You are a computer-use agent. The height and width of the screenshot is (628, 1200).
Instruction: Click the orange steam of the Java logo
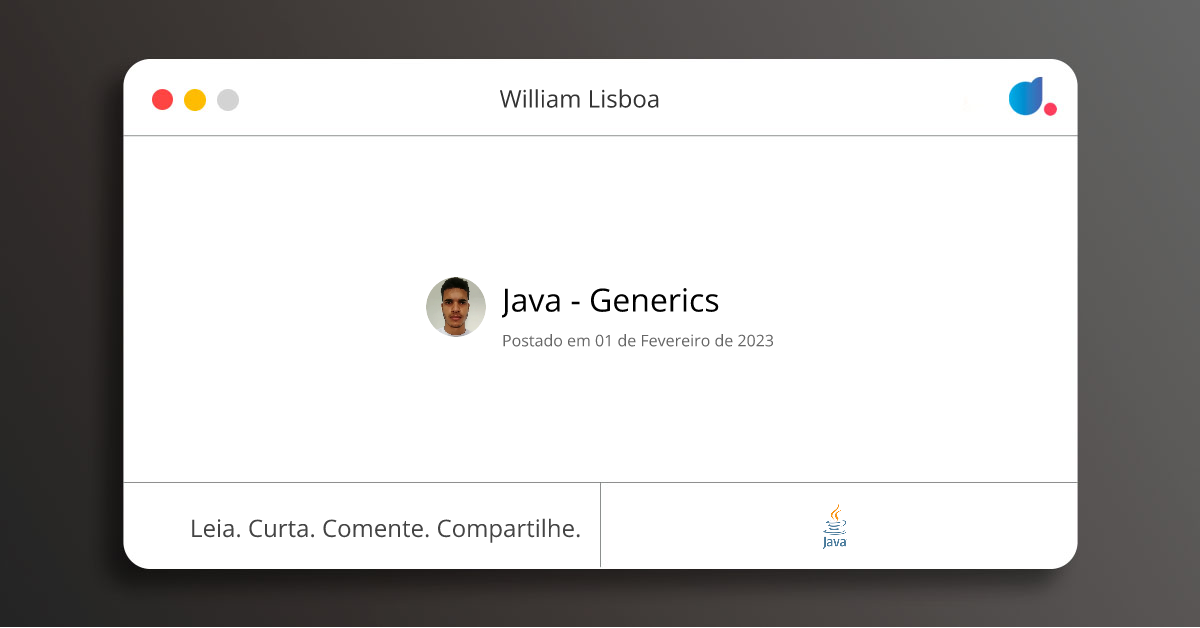click(834, 512)
